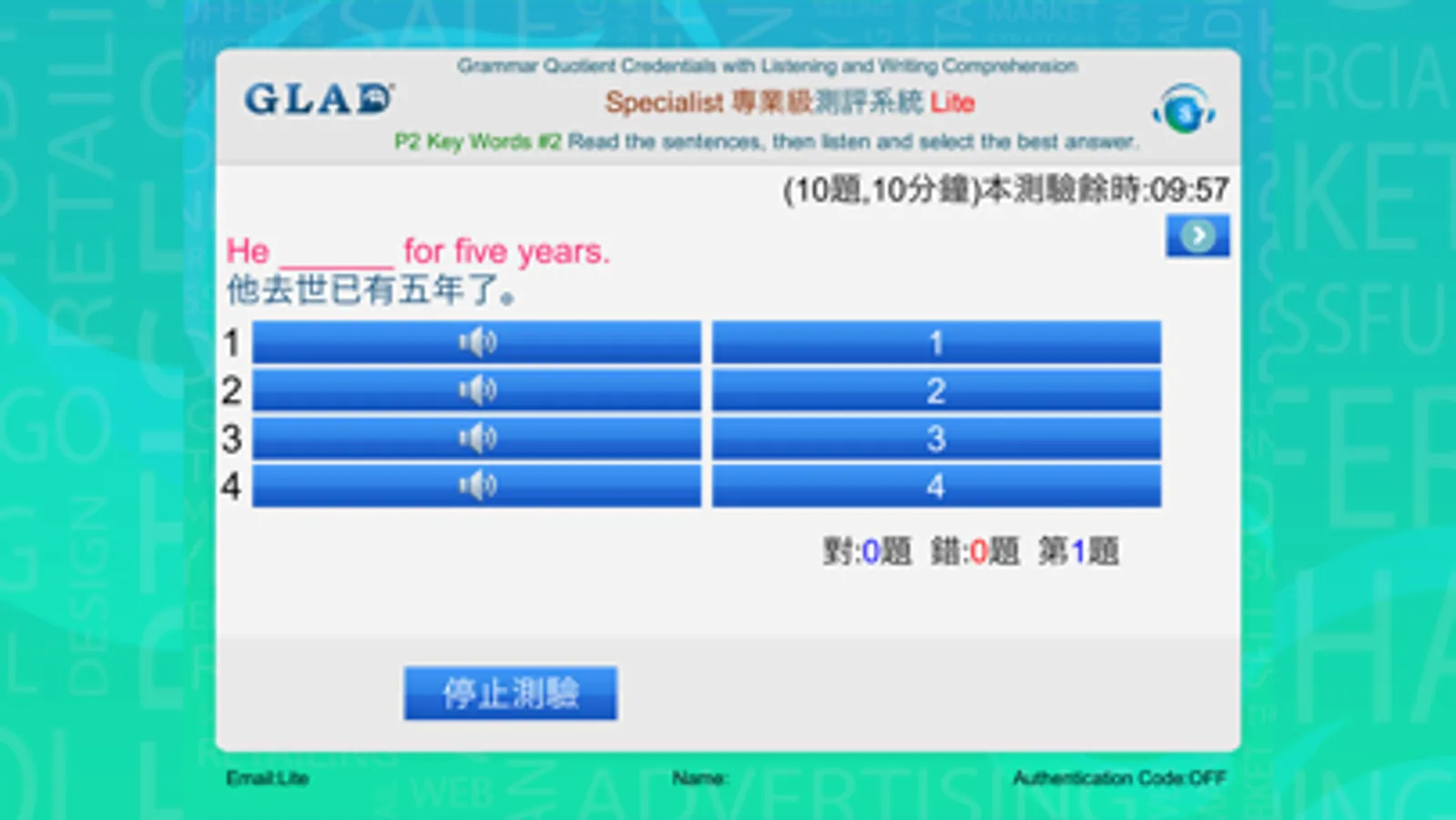1456x820 pixels.
Task: Click the Email:Lite footer text
Action: click(268, 778)
